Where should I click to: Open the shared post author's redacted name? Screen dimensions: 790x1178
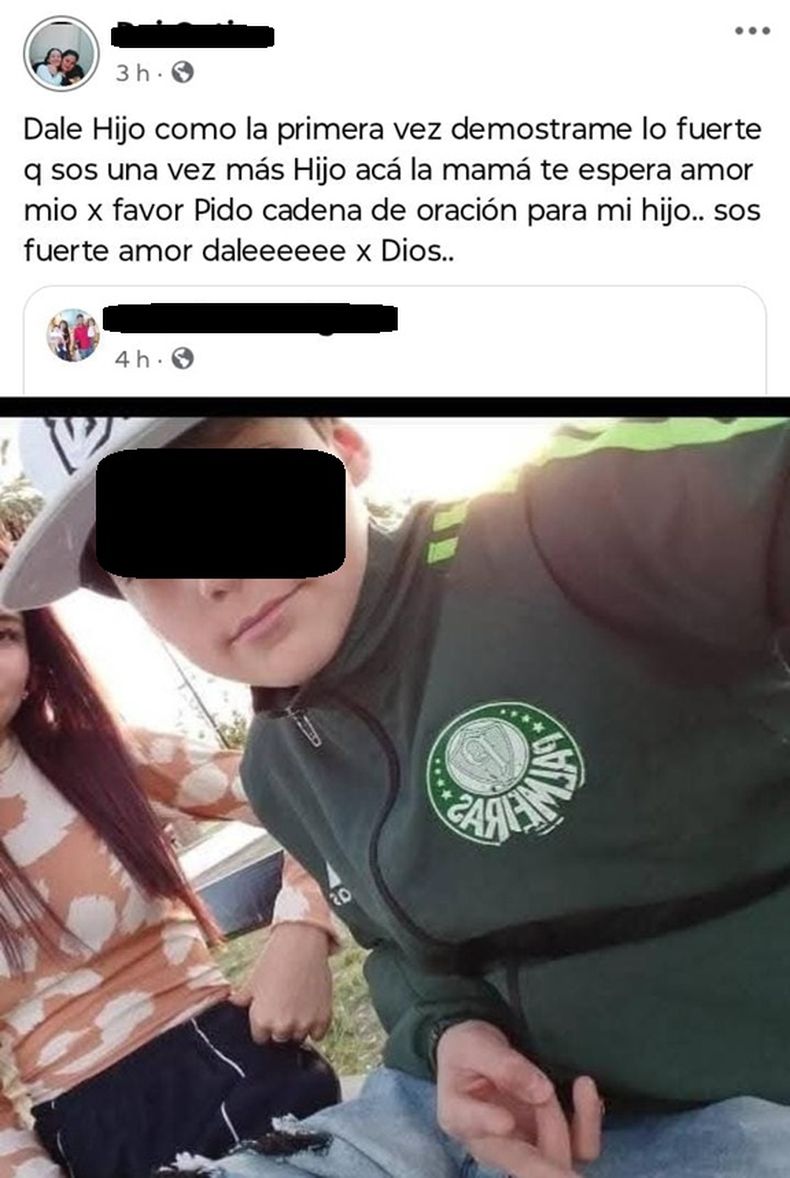pos(250,318)
